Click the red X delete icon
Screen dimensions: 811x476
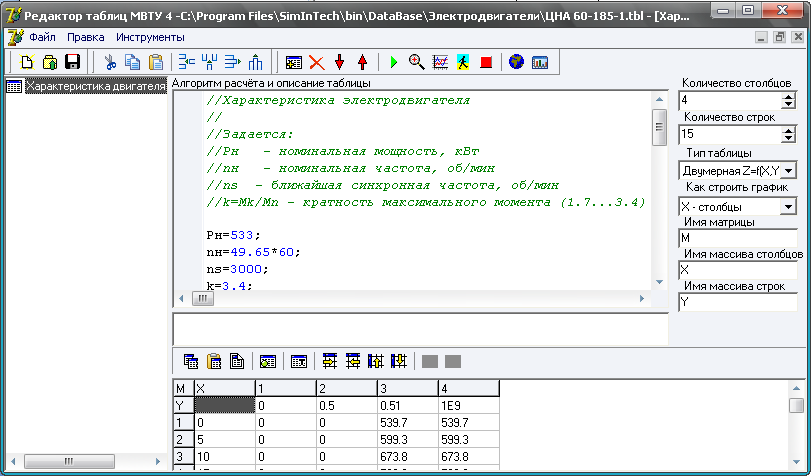pos(317,62)
